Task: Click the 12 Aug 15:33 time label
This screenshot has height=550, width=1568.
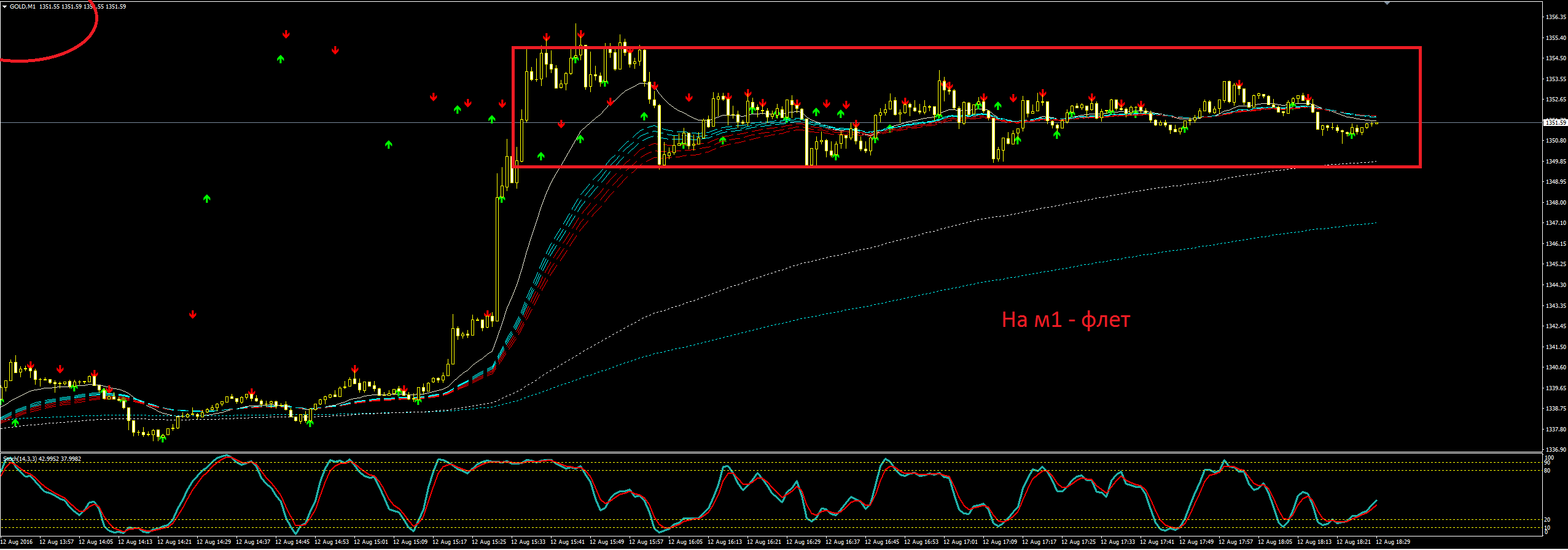Action: pos(528,542)
